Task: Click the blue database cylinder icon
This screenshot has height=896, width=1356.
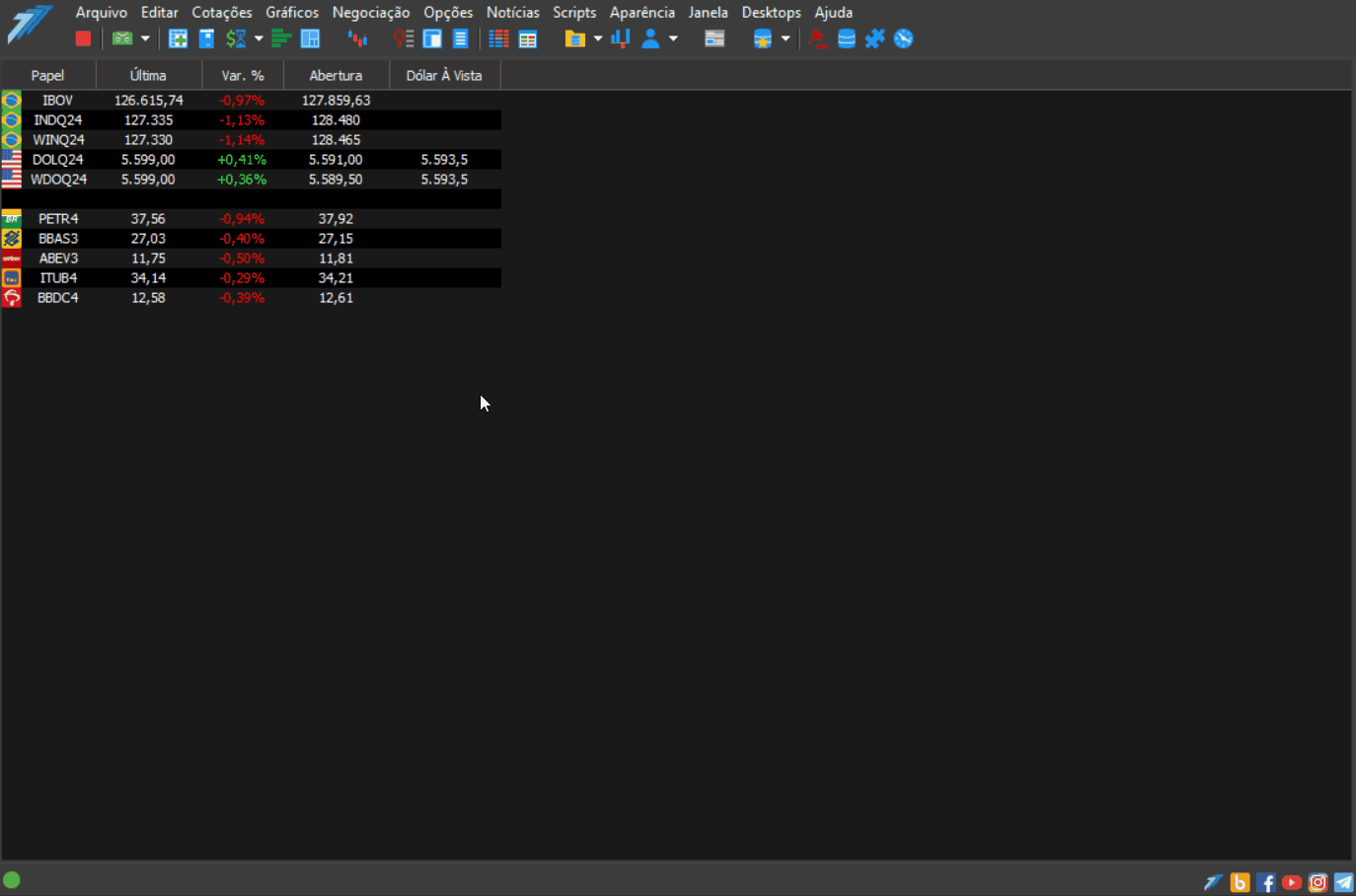Action: point(847,38)
